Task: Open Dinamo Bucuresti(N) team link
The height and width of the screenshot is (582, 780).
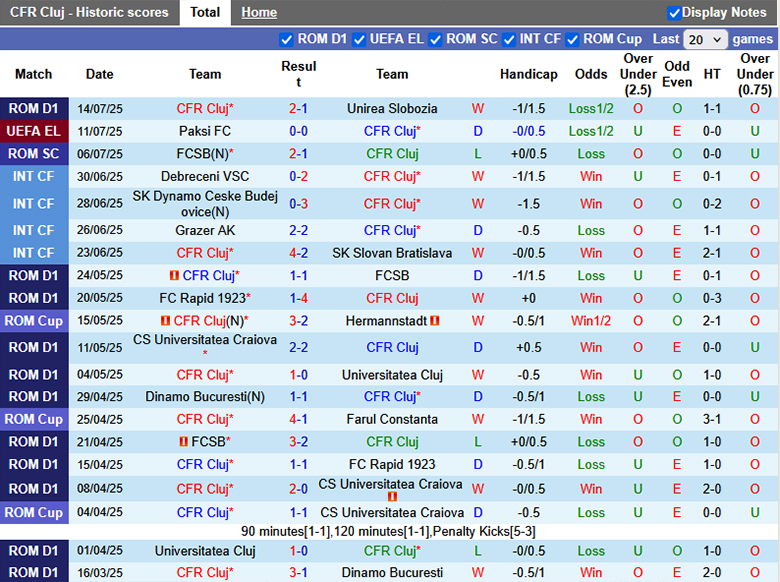Action: (x=205, y=397)
